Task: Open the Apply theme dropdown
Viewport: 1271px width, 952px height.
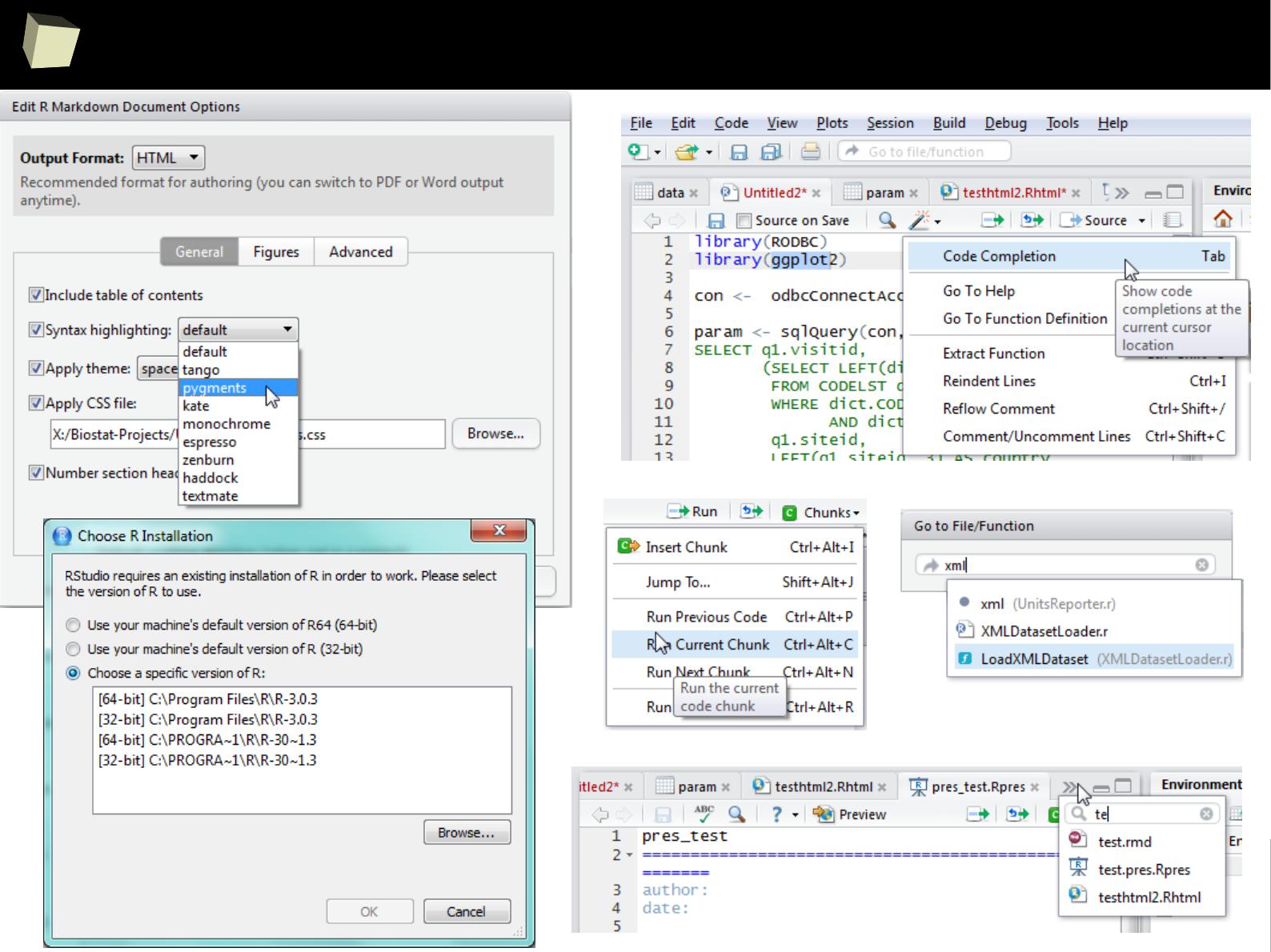Action: pos(158,368)
